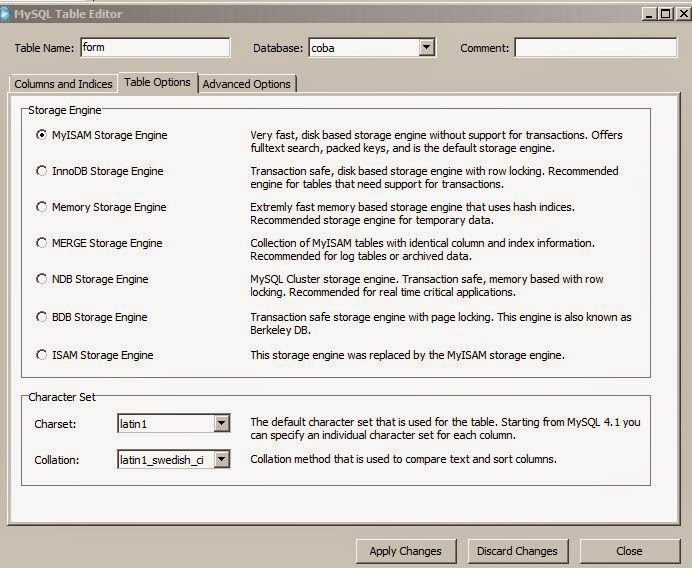692x568 pixels.
Task: Click the Comment input field
Action: click(x=596, y=47)
